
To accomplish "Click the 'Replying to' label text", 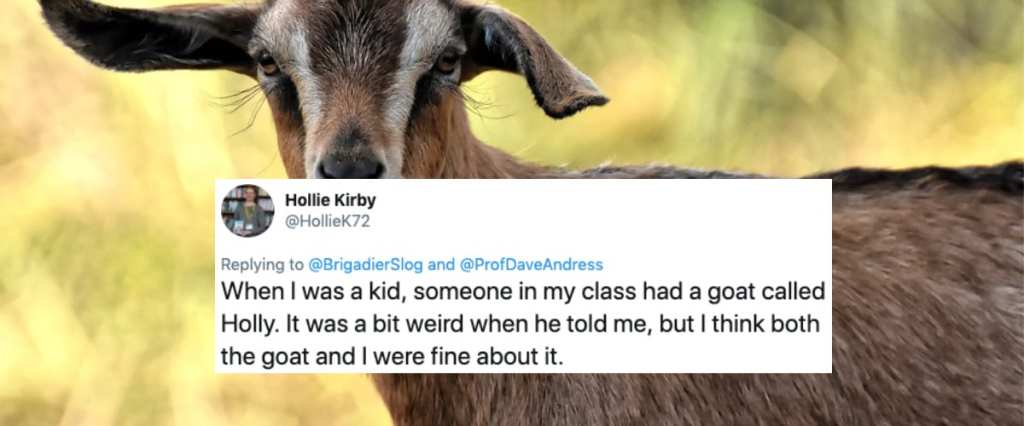I will pos(262,265).
